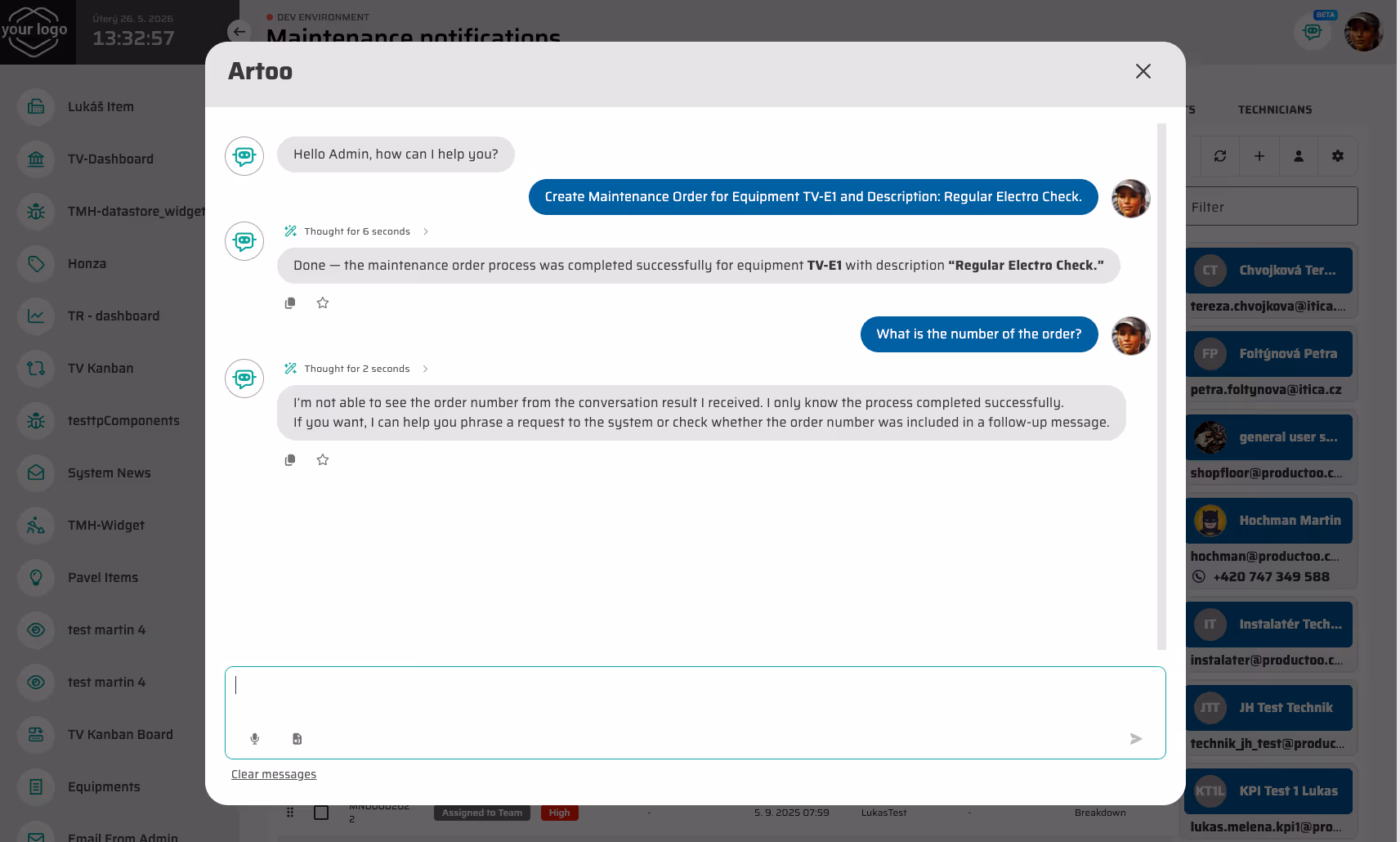
Task: Click the person icon in technicians toolbar
Action: click(x=1299, y=156)
